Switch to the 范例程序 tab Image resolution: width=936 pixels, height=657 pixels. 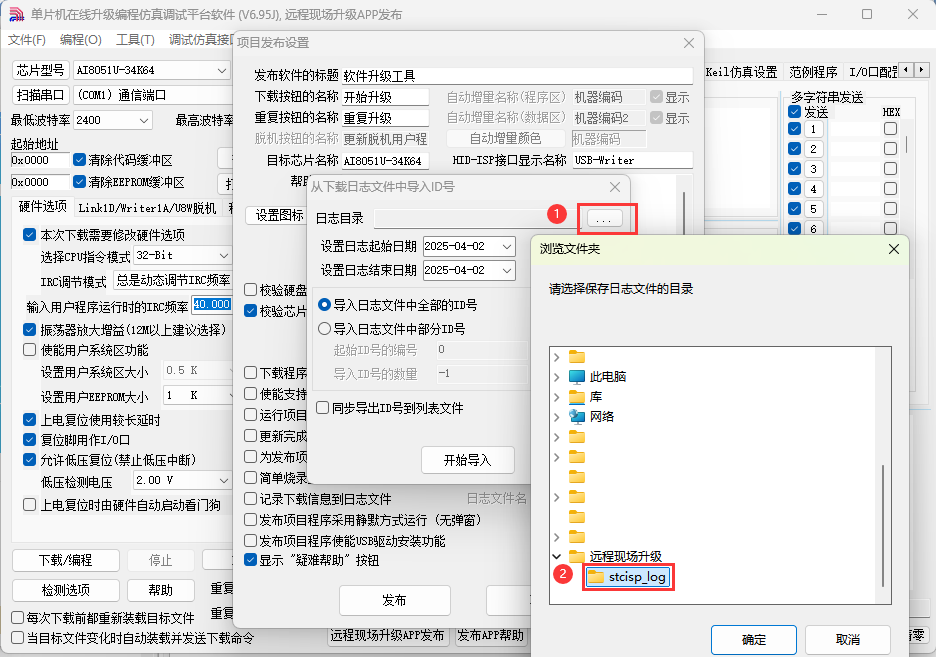(x=813, y=72)
